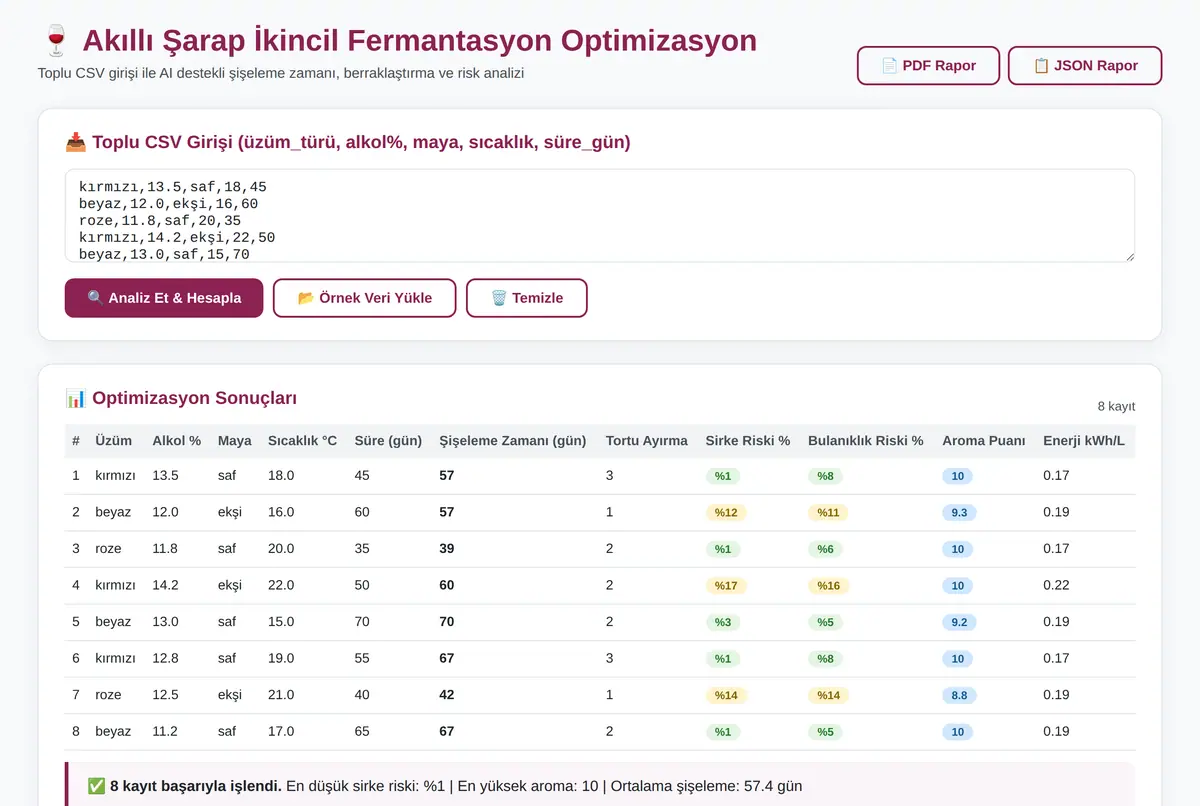Click the Maya column header
The width and height of the screenshot is (1200, 806).
(x=235, y=441)
